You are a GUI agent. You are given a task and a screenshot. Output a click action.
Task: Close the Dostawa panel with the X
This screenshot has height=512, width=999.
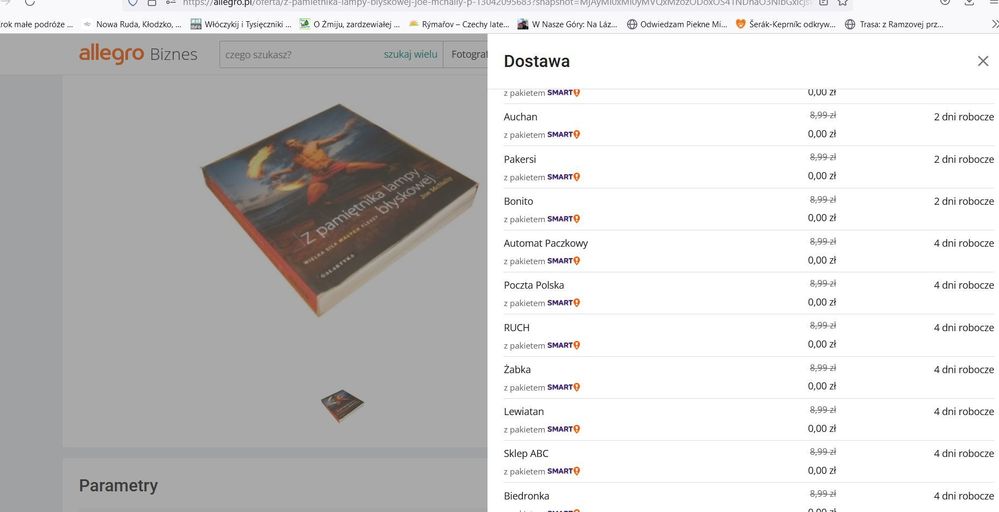click(982, 61)
